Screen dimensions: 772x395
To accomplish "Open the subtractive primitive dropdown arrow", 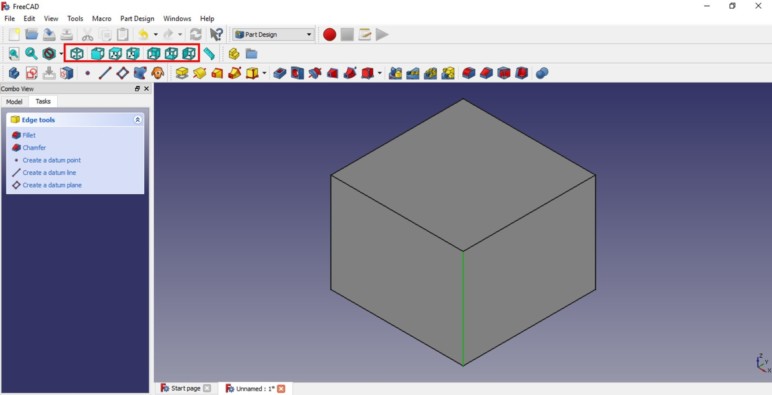I will point(380,73).
